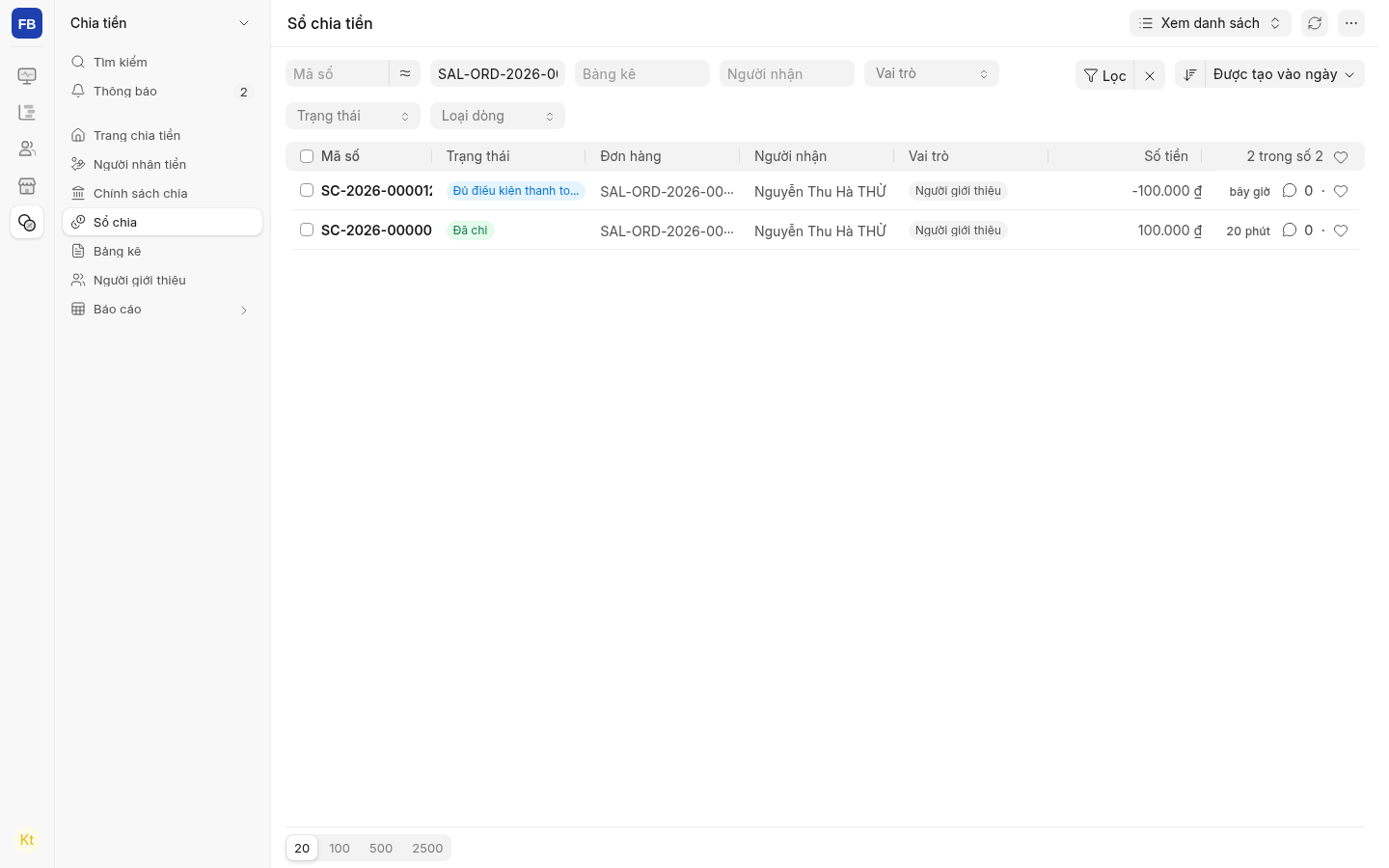This screenshot has height=868, width=1389.
Task: Click the Người nhận filter input
Action: (x=787, y=73)
